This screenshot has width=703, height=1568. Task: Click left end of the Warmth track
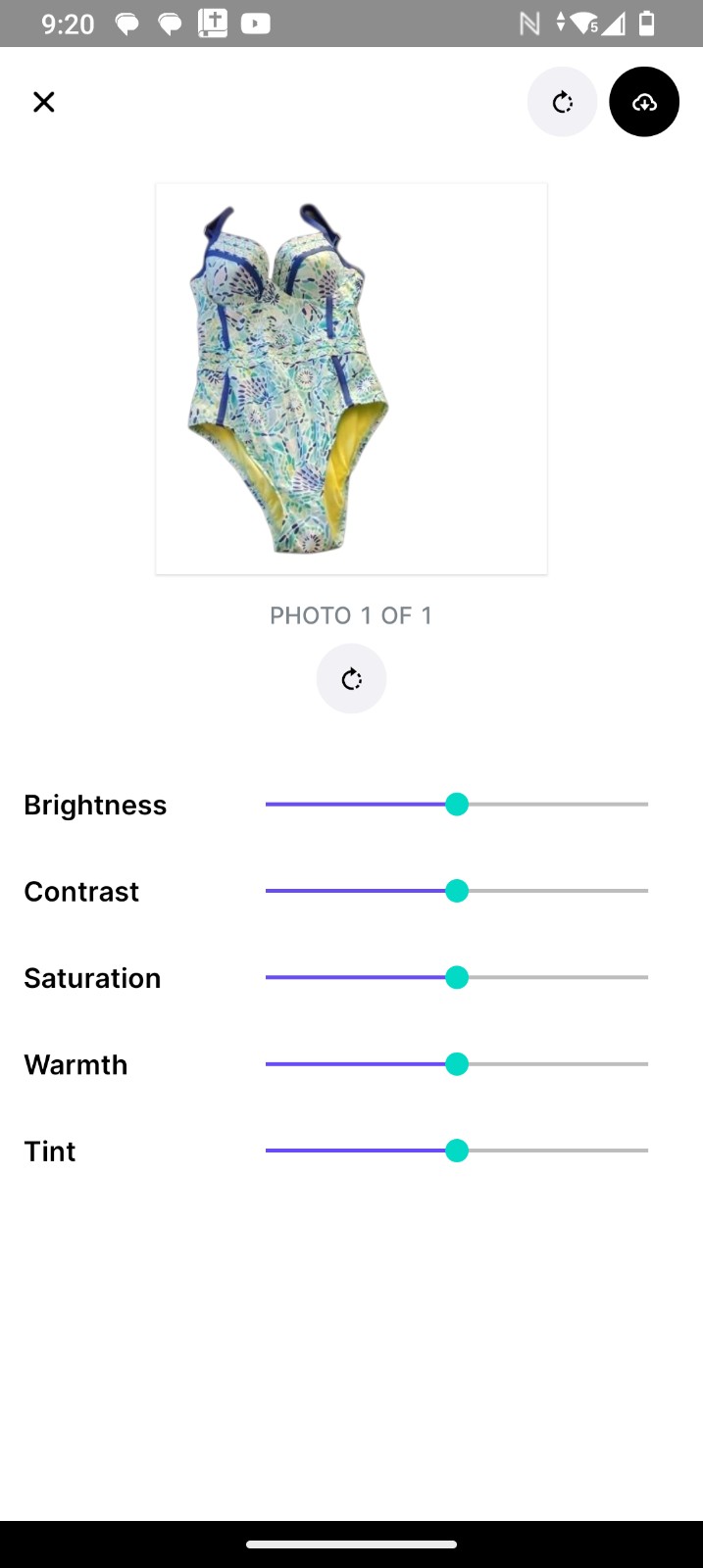(x=268, y=1064)
